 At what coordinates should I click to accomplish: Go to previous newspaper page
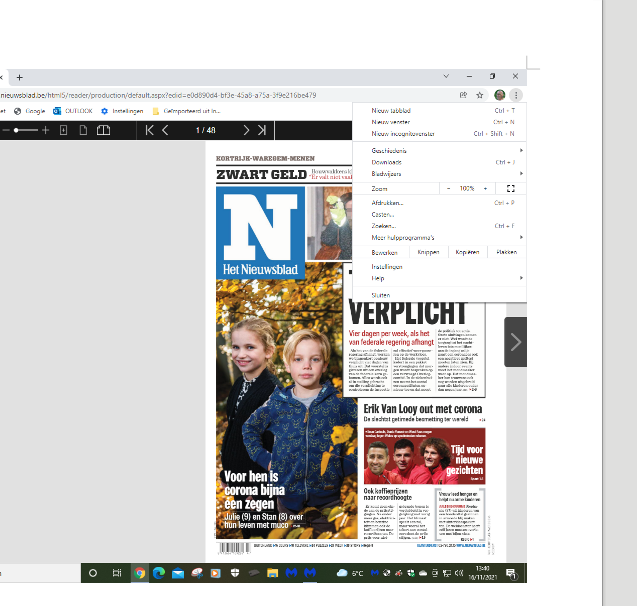(166, 130)
